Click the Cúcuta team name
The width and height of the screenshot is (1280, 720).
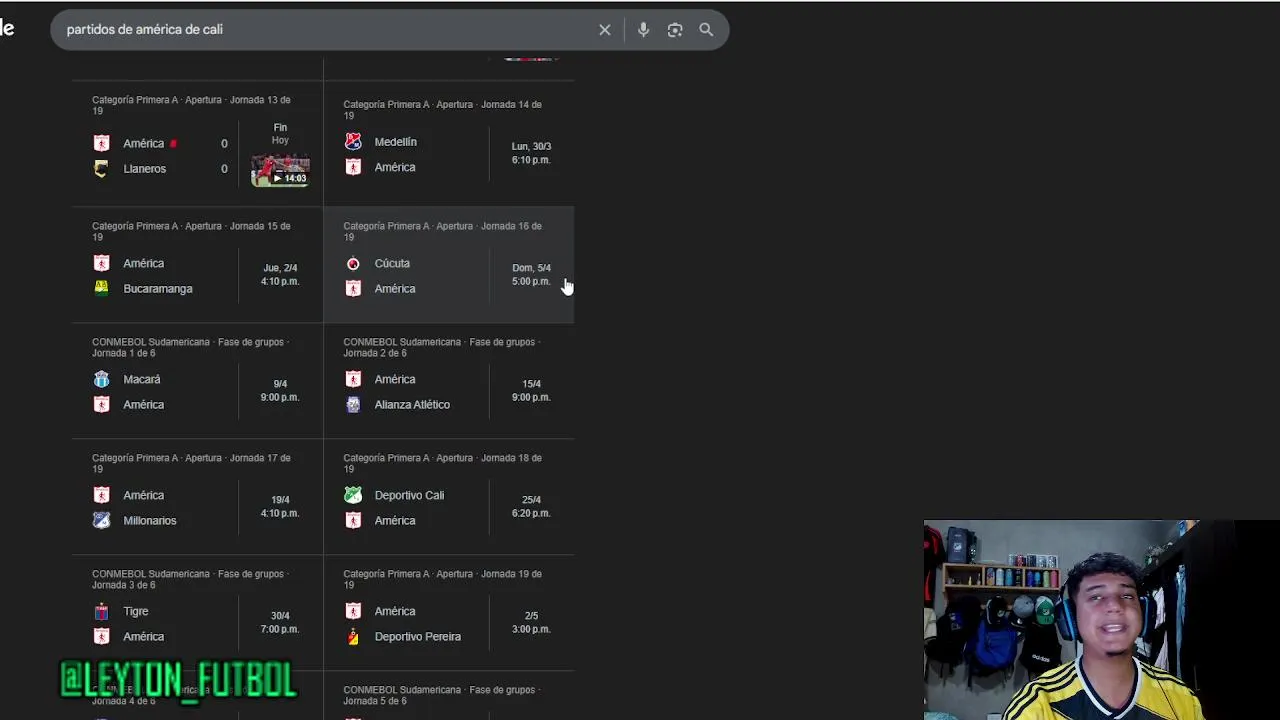tap(392, 263)
